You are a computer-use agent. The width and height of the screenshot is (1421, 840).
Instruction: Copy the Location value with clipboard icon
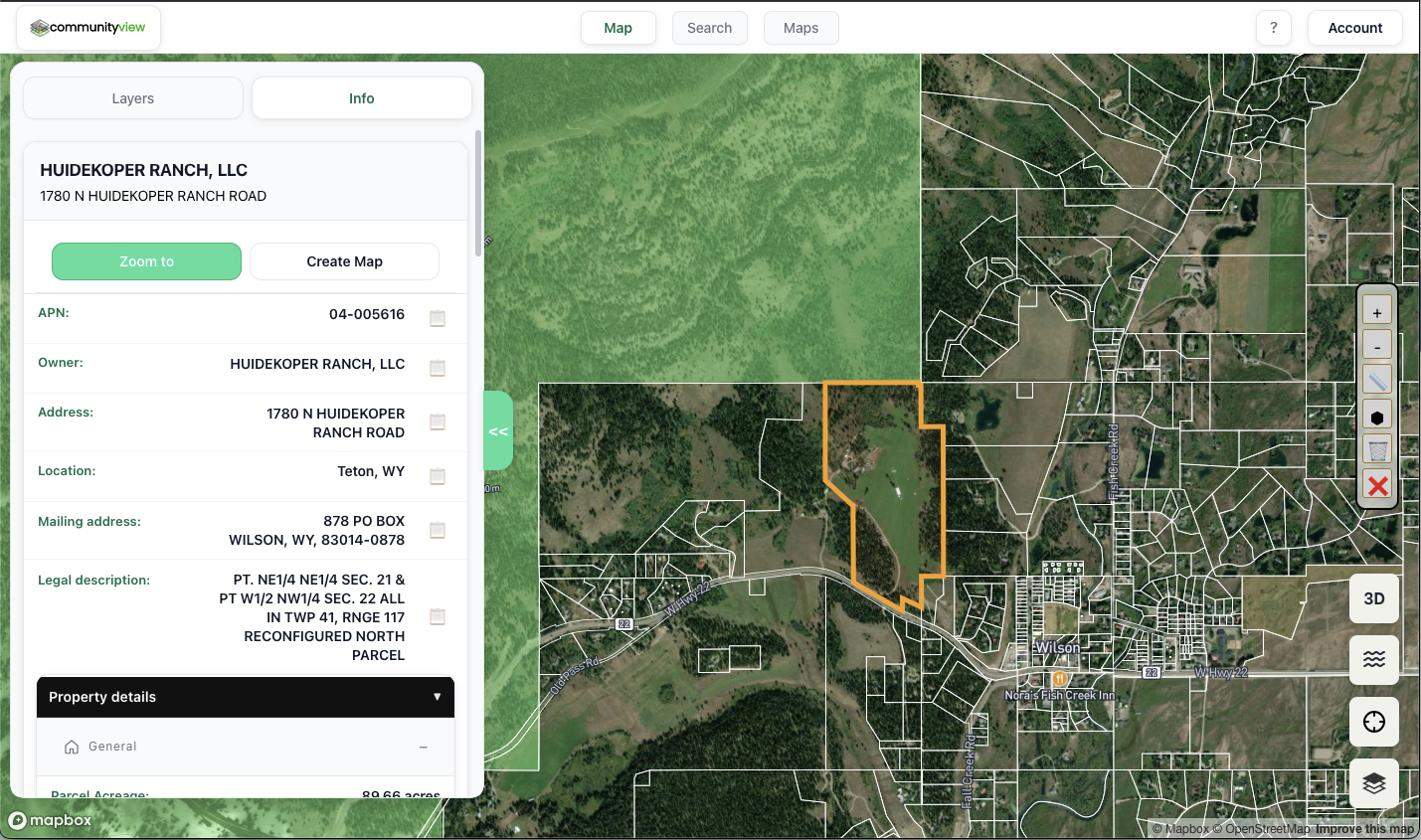click(x=438, y=476)
